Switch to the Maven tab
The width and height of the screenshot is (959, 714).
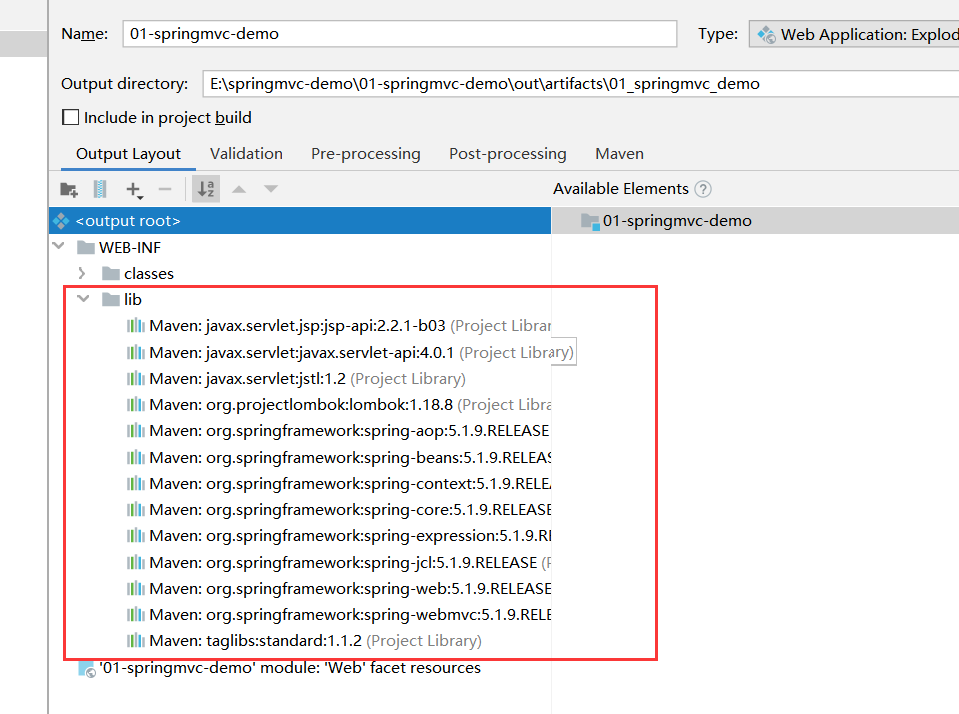[620, 154]
